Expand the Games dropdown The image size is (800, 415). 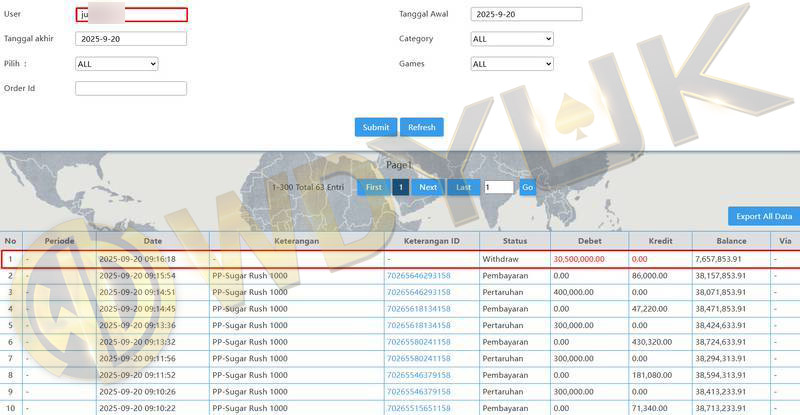511,64
